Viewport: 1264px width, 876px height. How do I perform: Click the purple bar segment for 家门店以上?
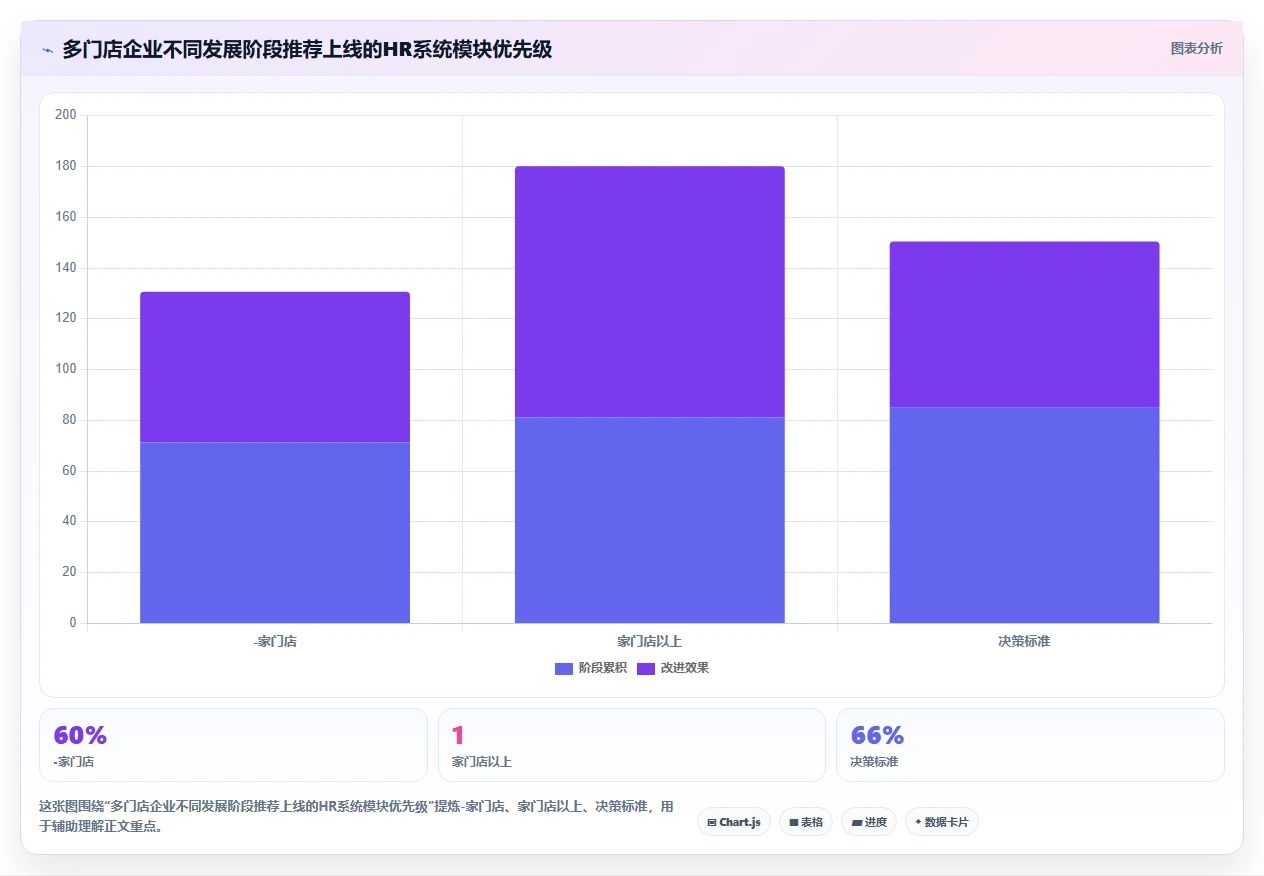[x=650, y=292]
